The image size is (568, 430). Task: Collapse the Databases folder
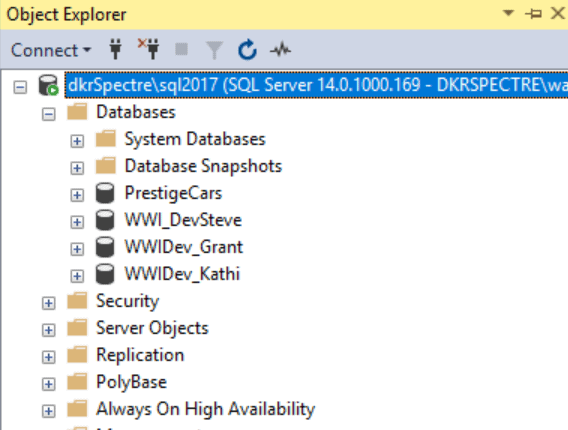(49, 114)
